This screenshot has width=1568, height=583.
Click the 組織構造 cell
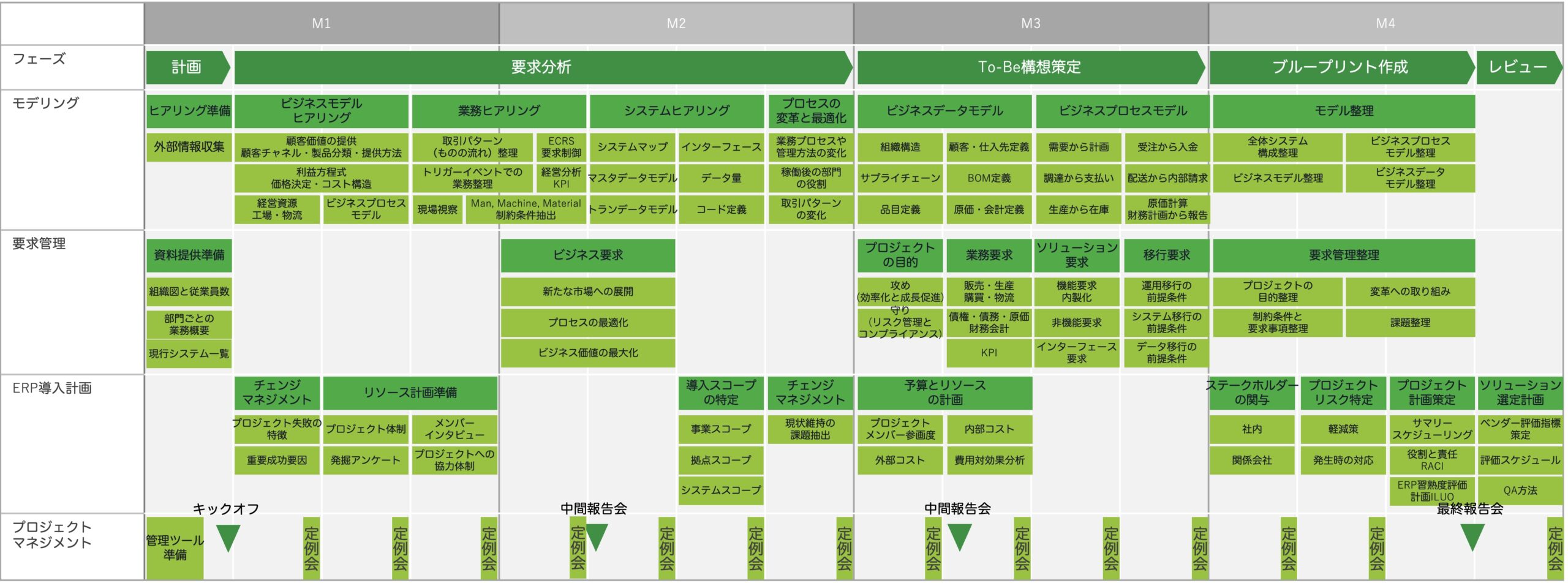pos(900,147)
